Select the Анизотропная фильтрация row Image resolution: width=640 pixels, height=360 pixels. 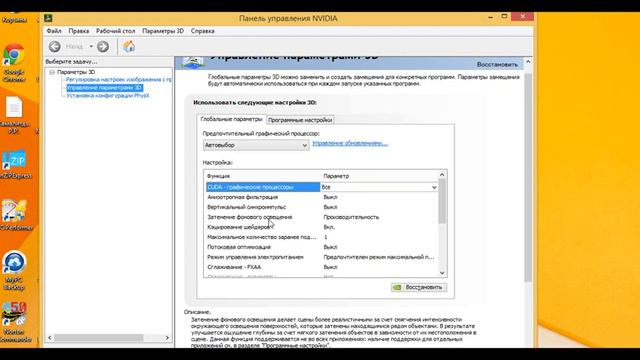pos(322,197)
